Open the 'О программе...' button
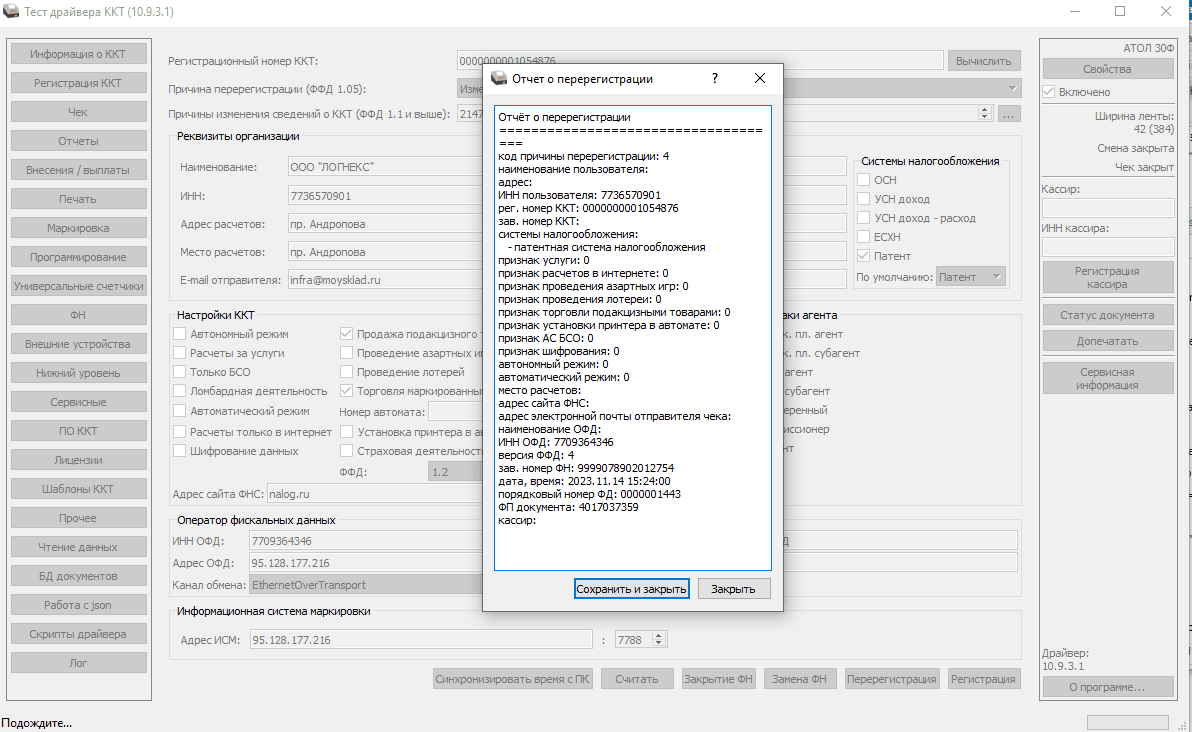Viewport: 1192px width, 732px height. (1107, 687)
